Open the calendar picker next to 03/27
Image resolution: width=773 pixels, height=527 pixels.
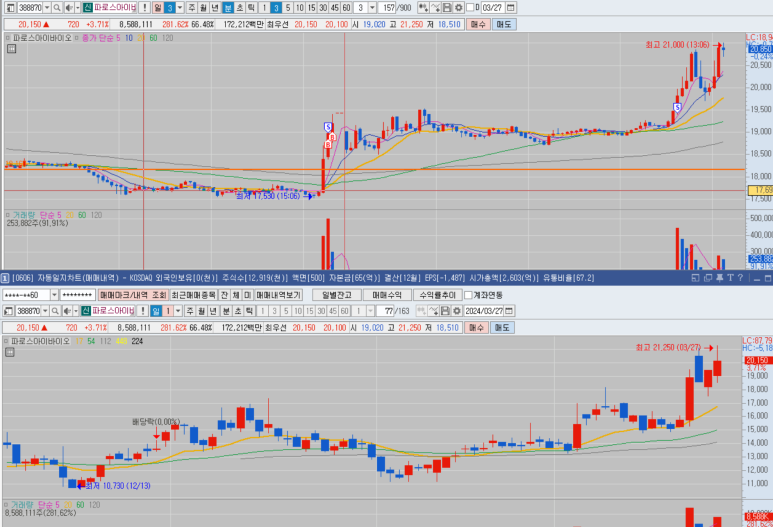coord(511,8)
